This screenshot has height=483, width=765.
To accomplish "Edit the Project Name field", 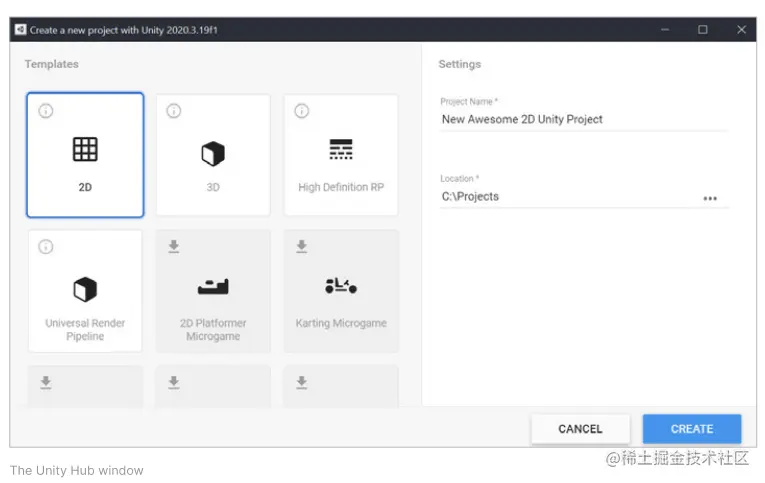I will [x=584, y=120].
